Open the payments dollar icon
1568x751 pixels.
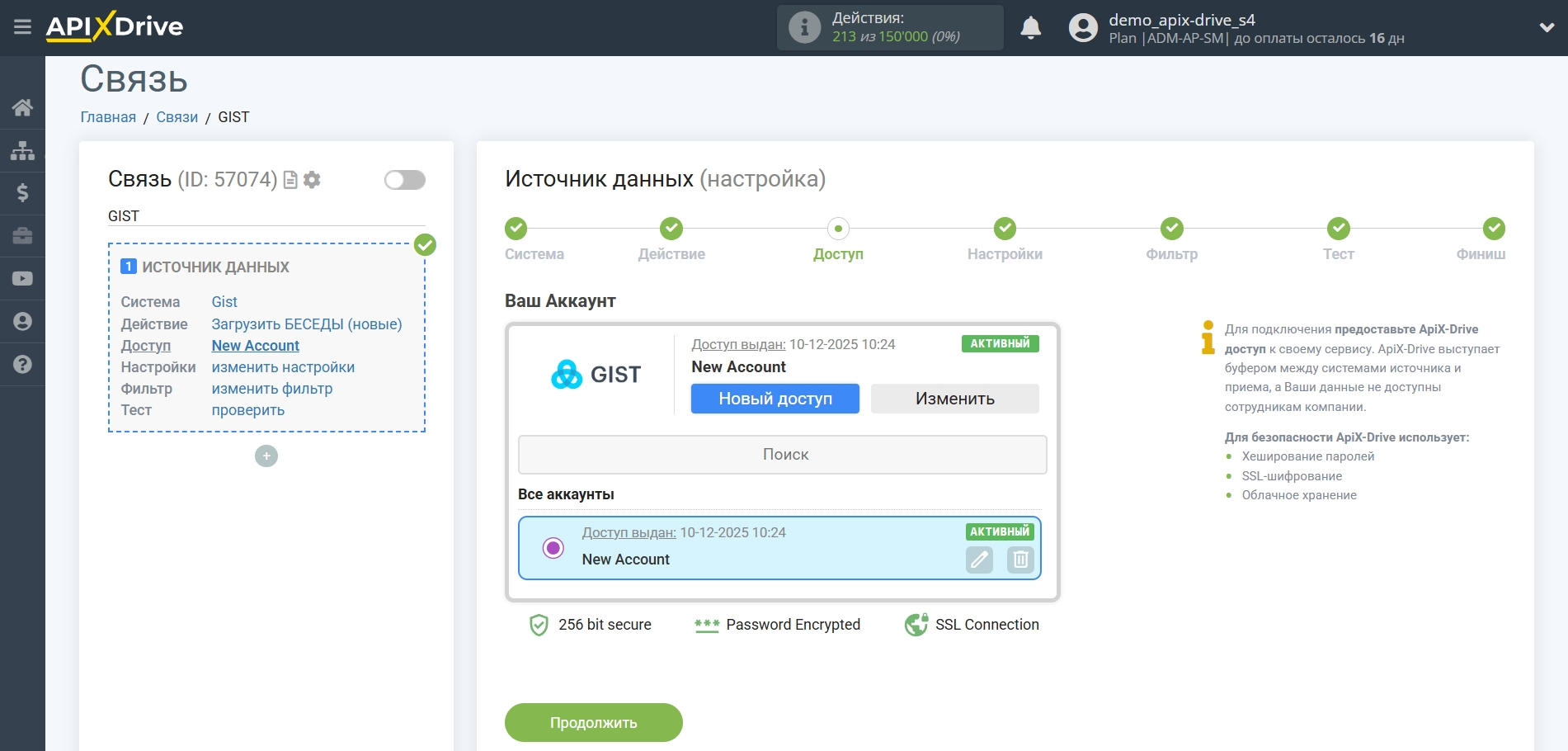(x=22, y=193)
